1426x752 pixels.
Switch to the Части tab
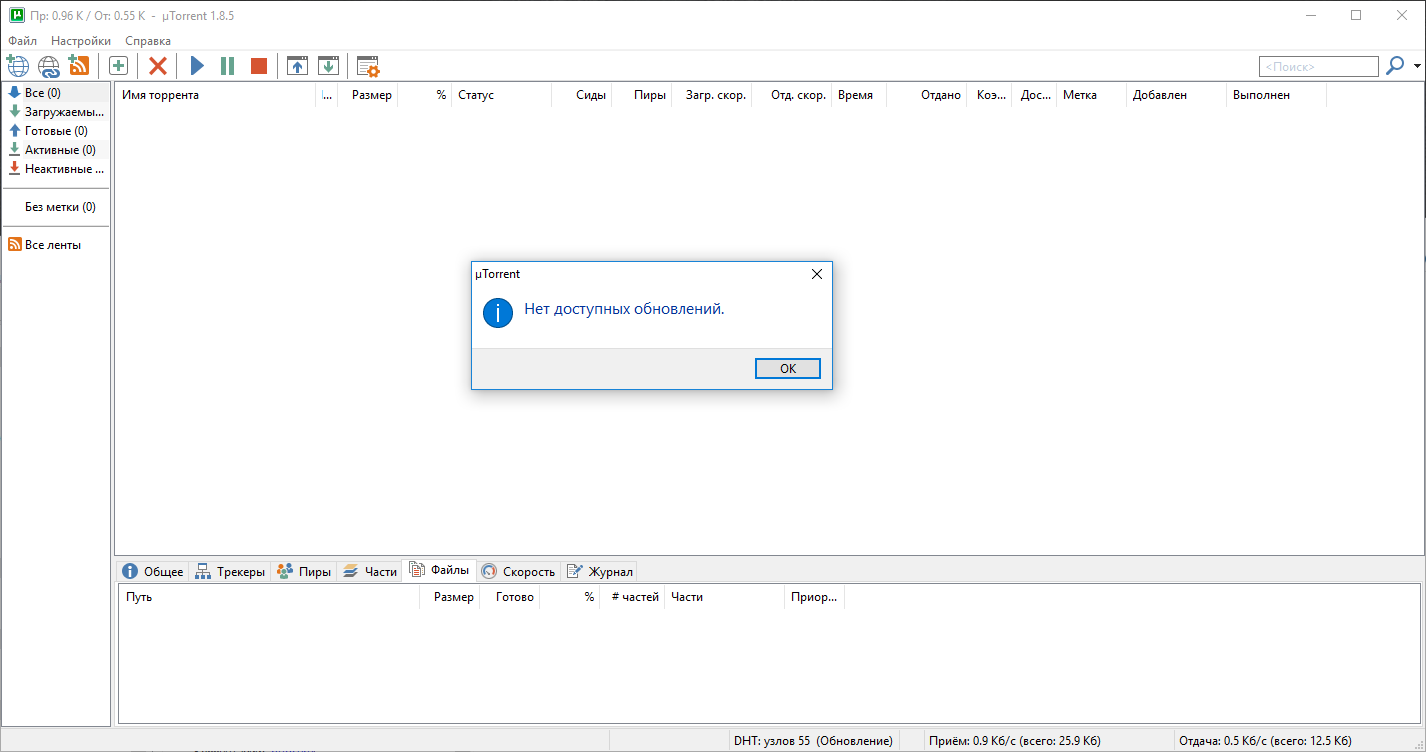(369, 572)
